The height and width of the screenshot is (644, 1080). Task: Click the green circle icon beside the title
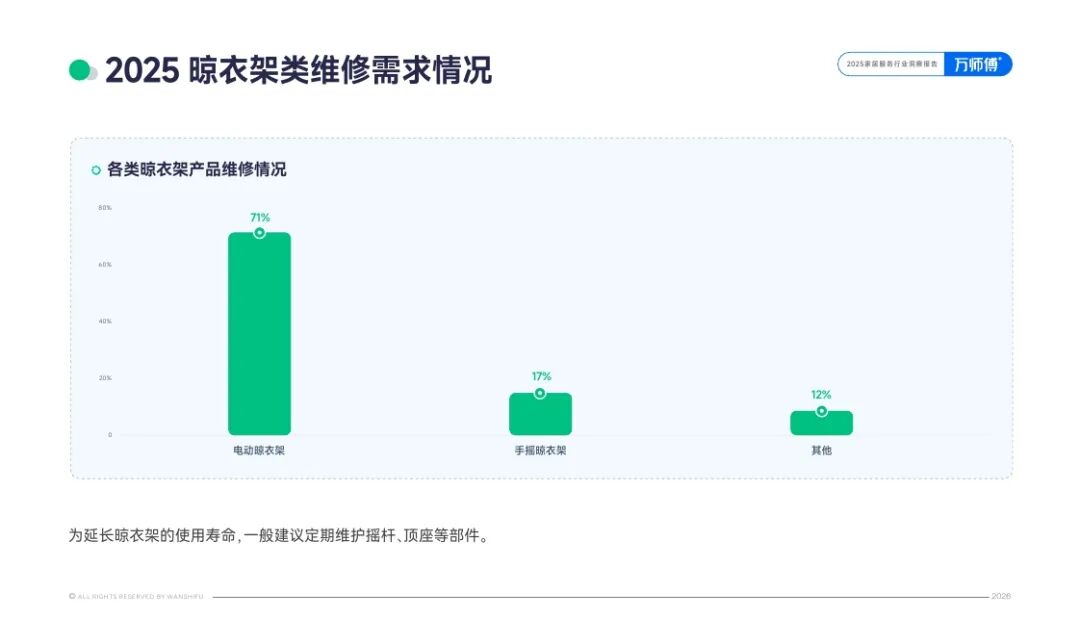tap(80, 70)
